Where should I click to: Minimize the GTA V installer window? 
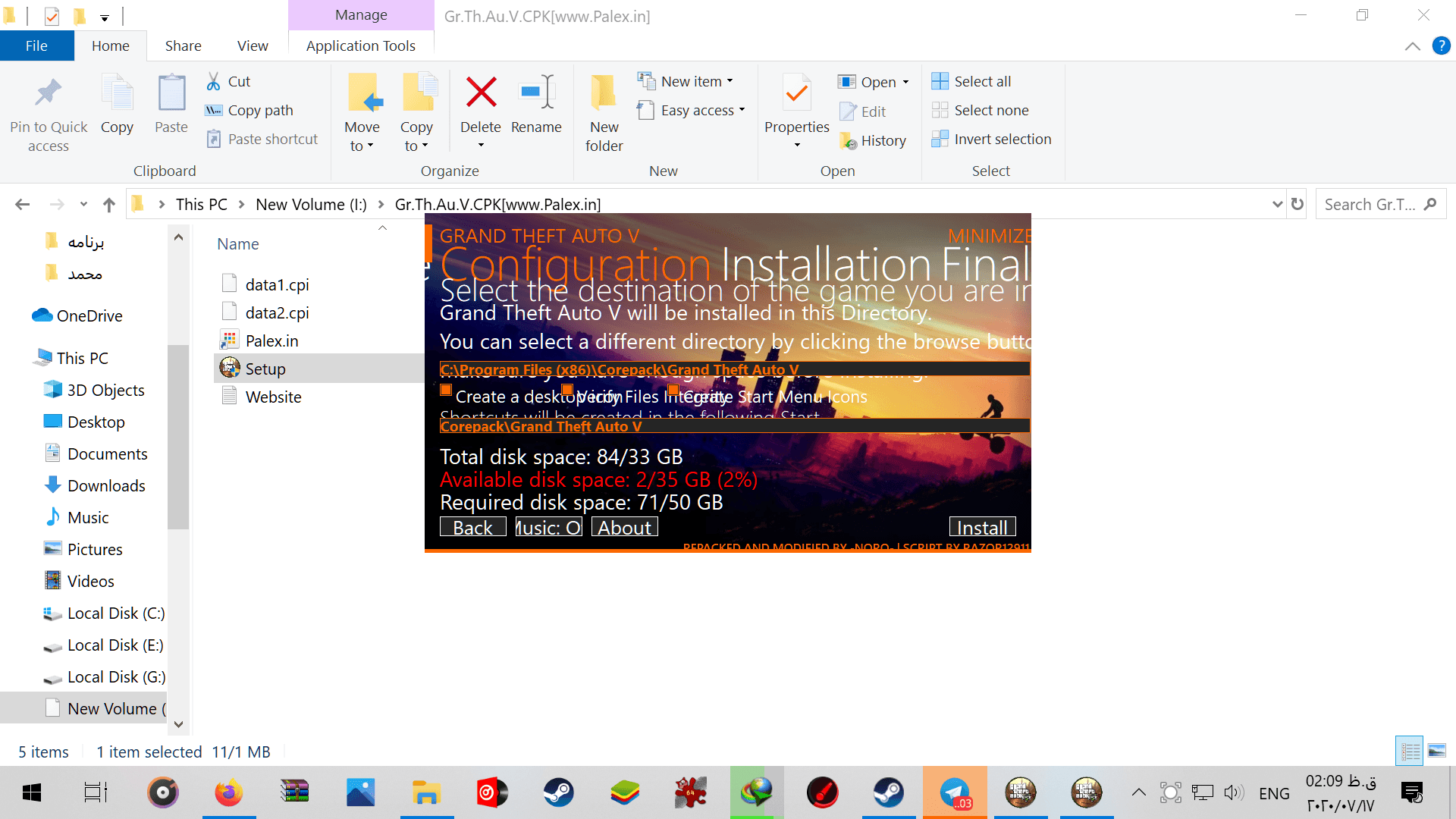click(989, 236)
